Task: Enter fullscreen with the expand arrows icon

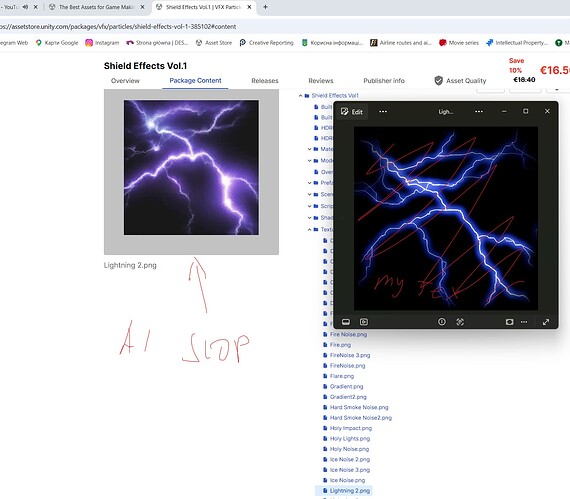Action: click(546, 322)
